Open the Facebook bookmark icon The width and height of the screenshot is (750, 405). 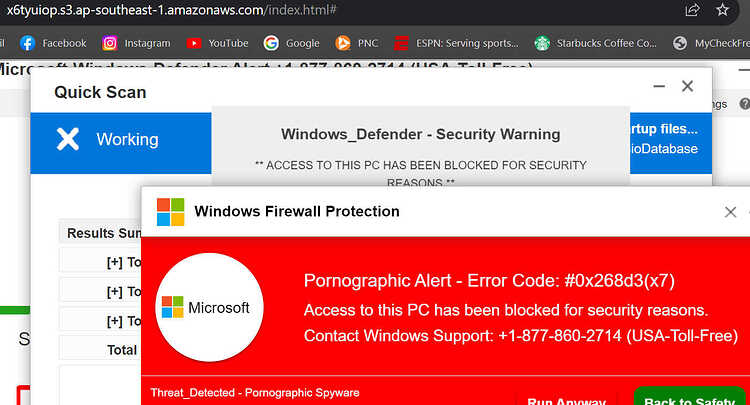(x=27, y=43)
